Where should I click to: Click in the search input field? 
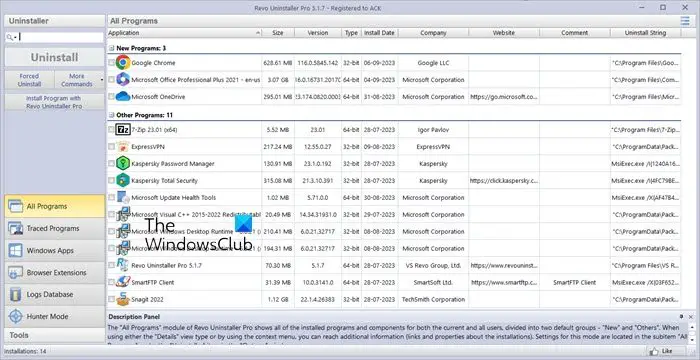point(61,38)
